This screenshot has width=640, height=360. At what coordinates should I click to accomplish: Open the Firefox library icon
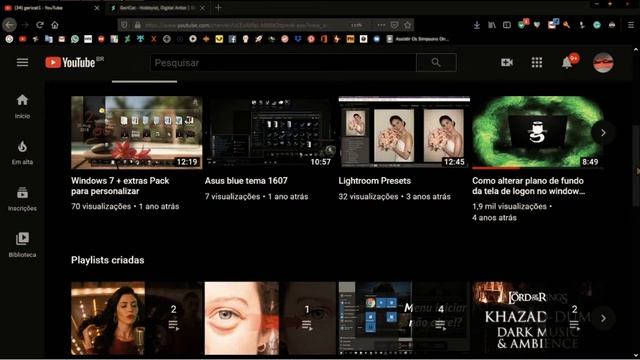point(492,25)
